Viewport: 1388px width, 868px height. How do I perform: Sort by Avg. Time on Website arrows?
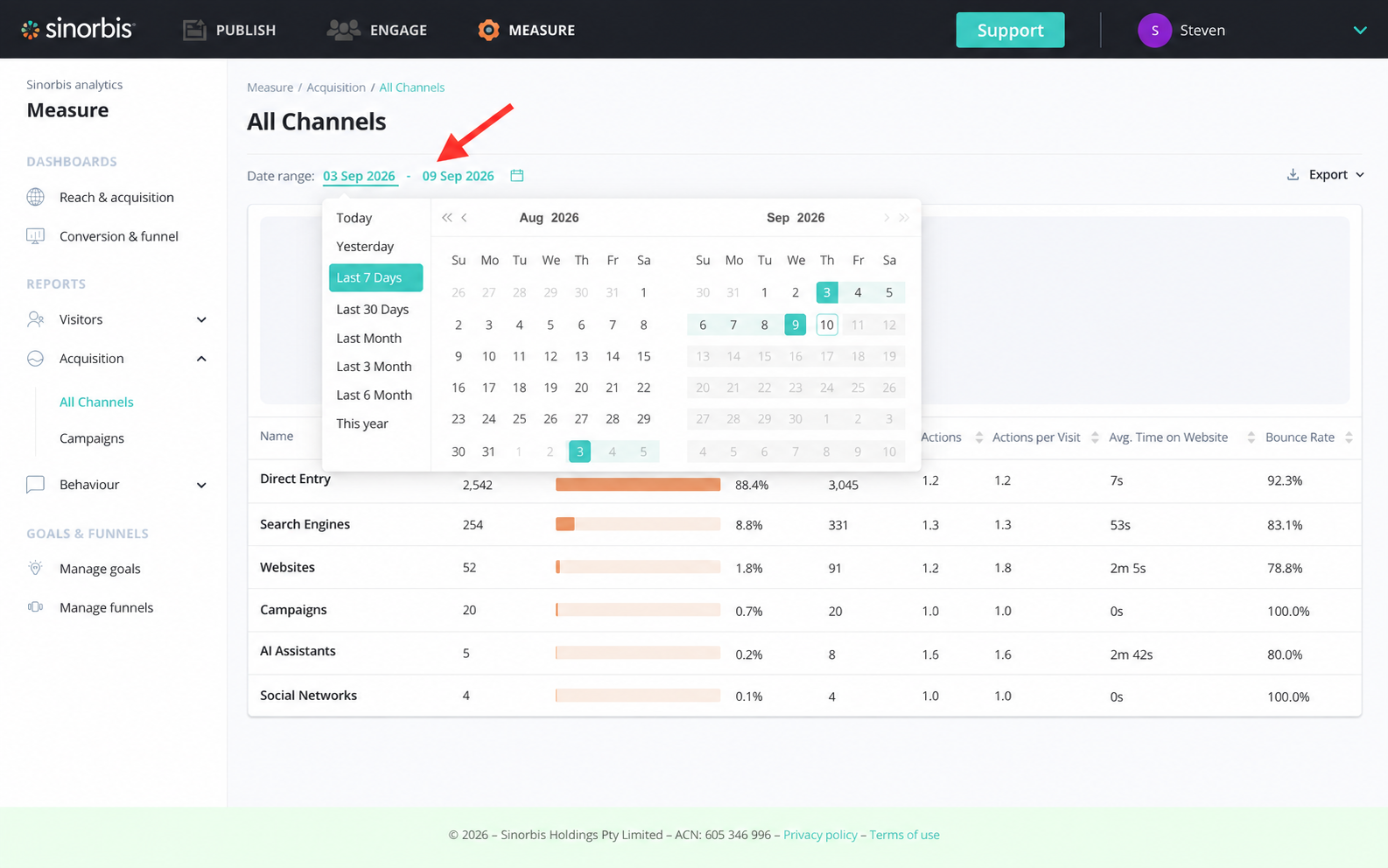(x=1251, y=437)
